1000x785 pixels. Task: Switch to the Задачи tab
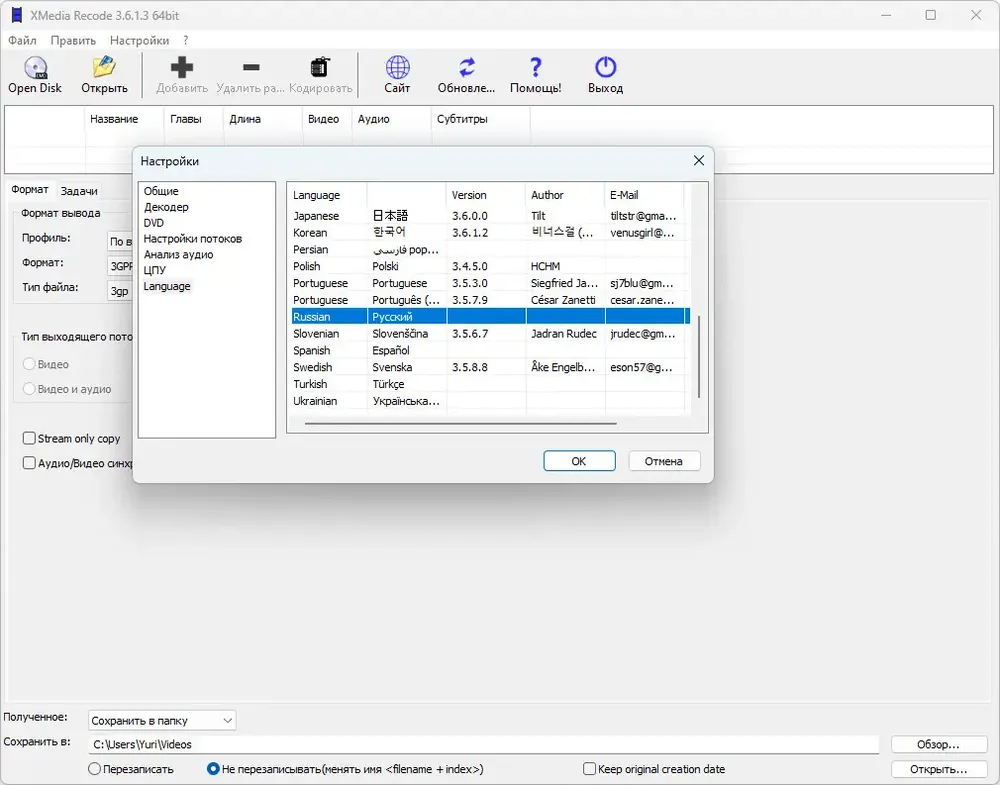[x=79, y=191]
